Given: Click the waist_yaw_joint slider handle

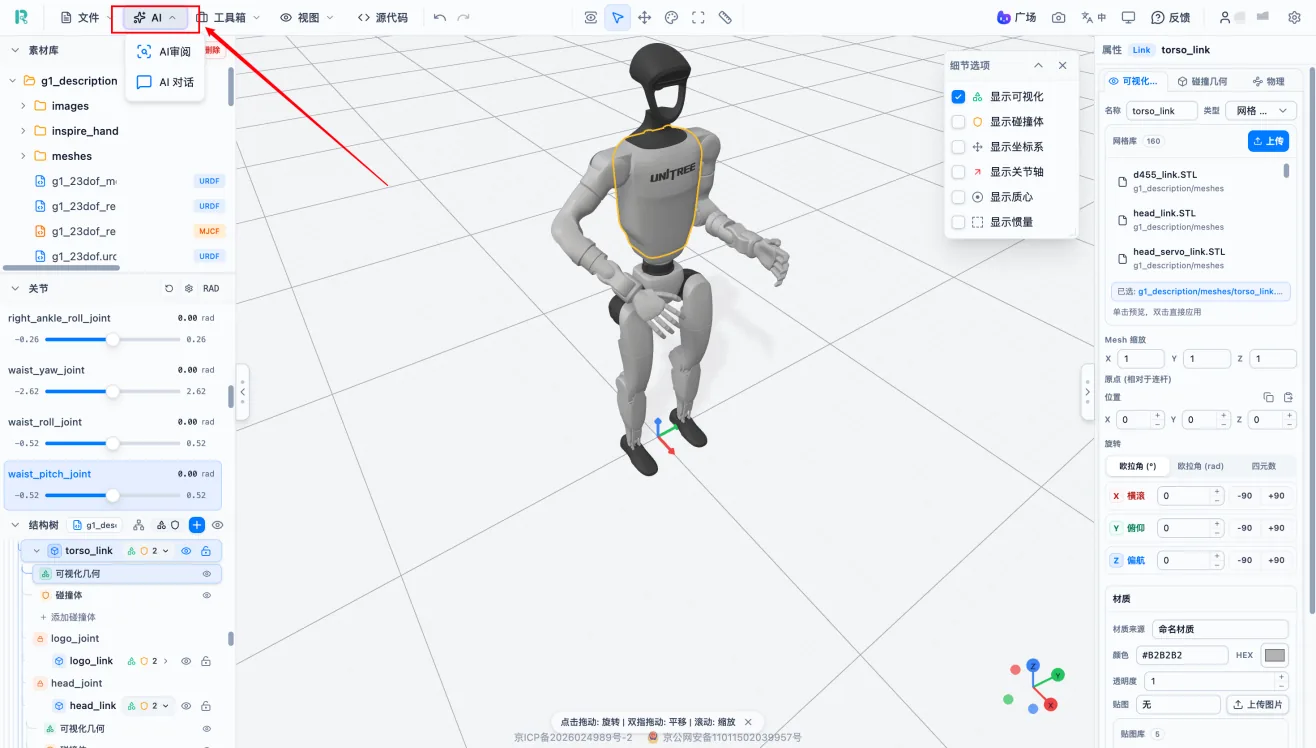Looking at the screenshot, I should 113,391.
